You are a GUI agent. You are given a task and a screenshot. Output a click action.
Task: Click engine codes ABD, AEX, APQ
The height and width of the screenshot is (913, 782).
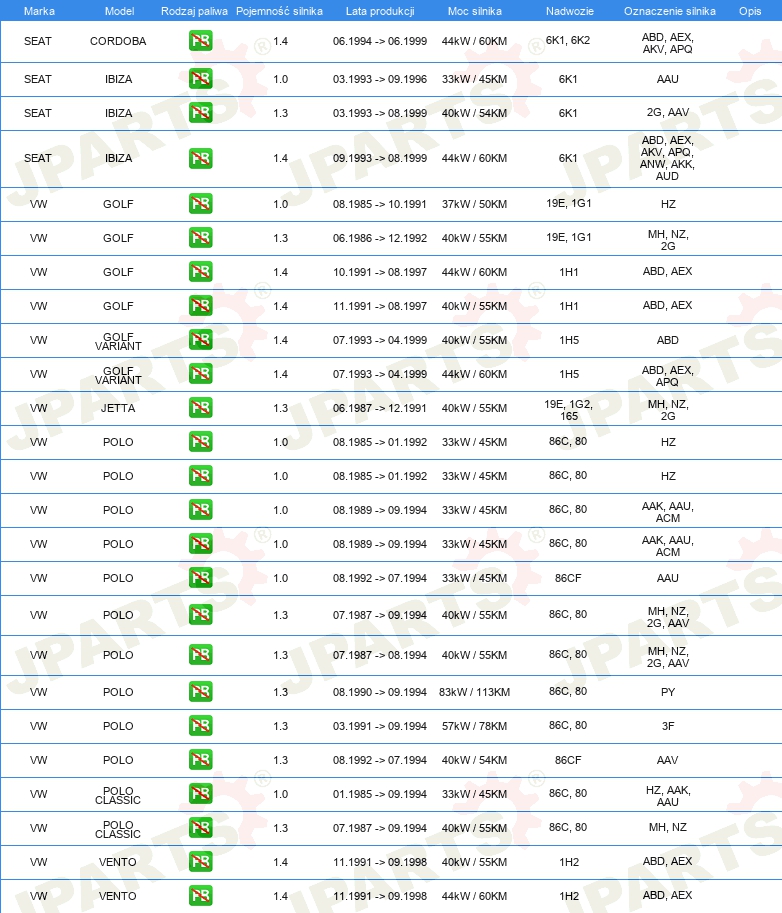point(667,376)
